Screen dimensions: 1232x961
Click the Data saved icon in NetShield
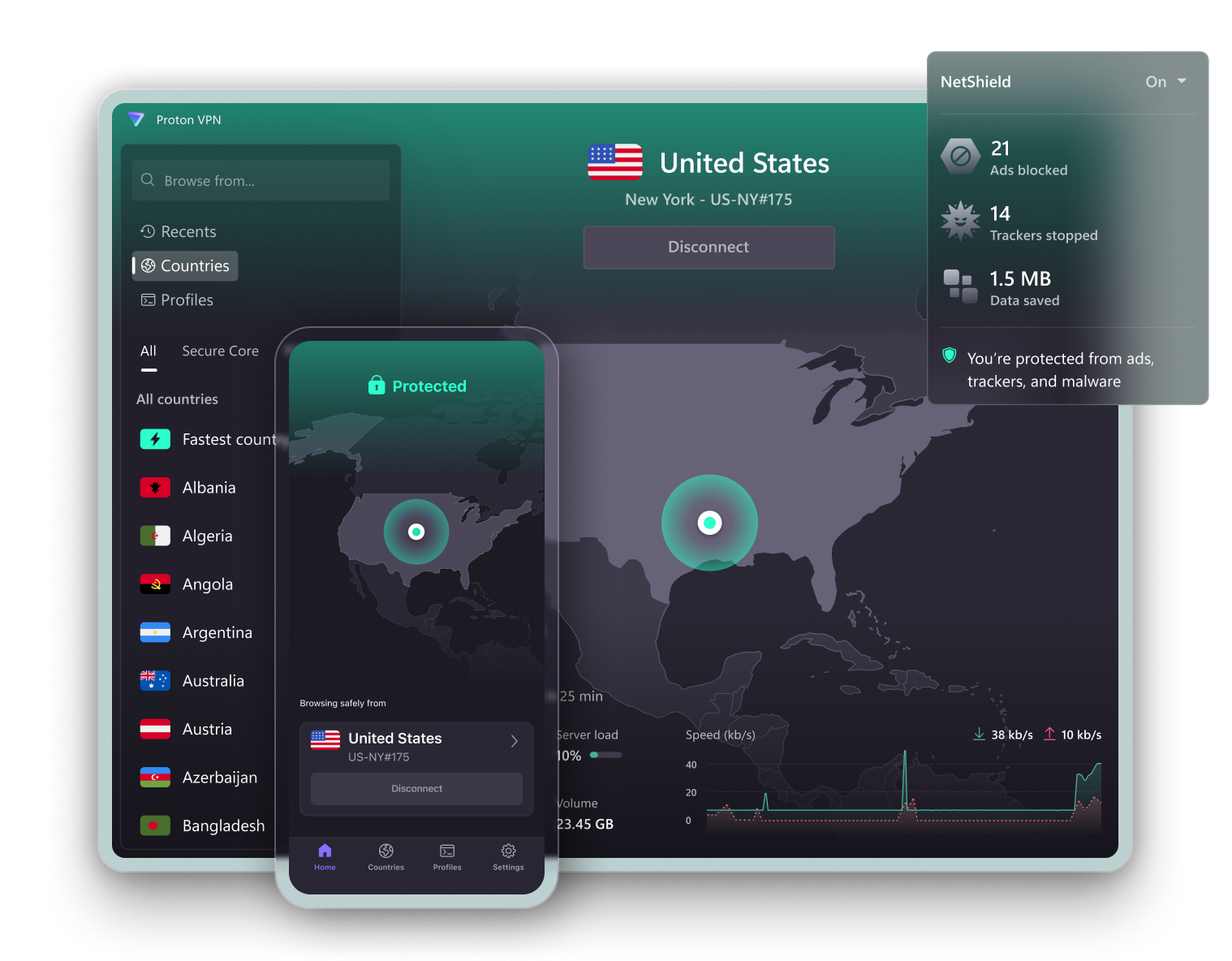pyautogui.click(x=960, y=287)
